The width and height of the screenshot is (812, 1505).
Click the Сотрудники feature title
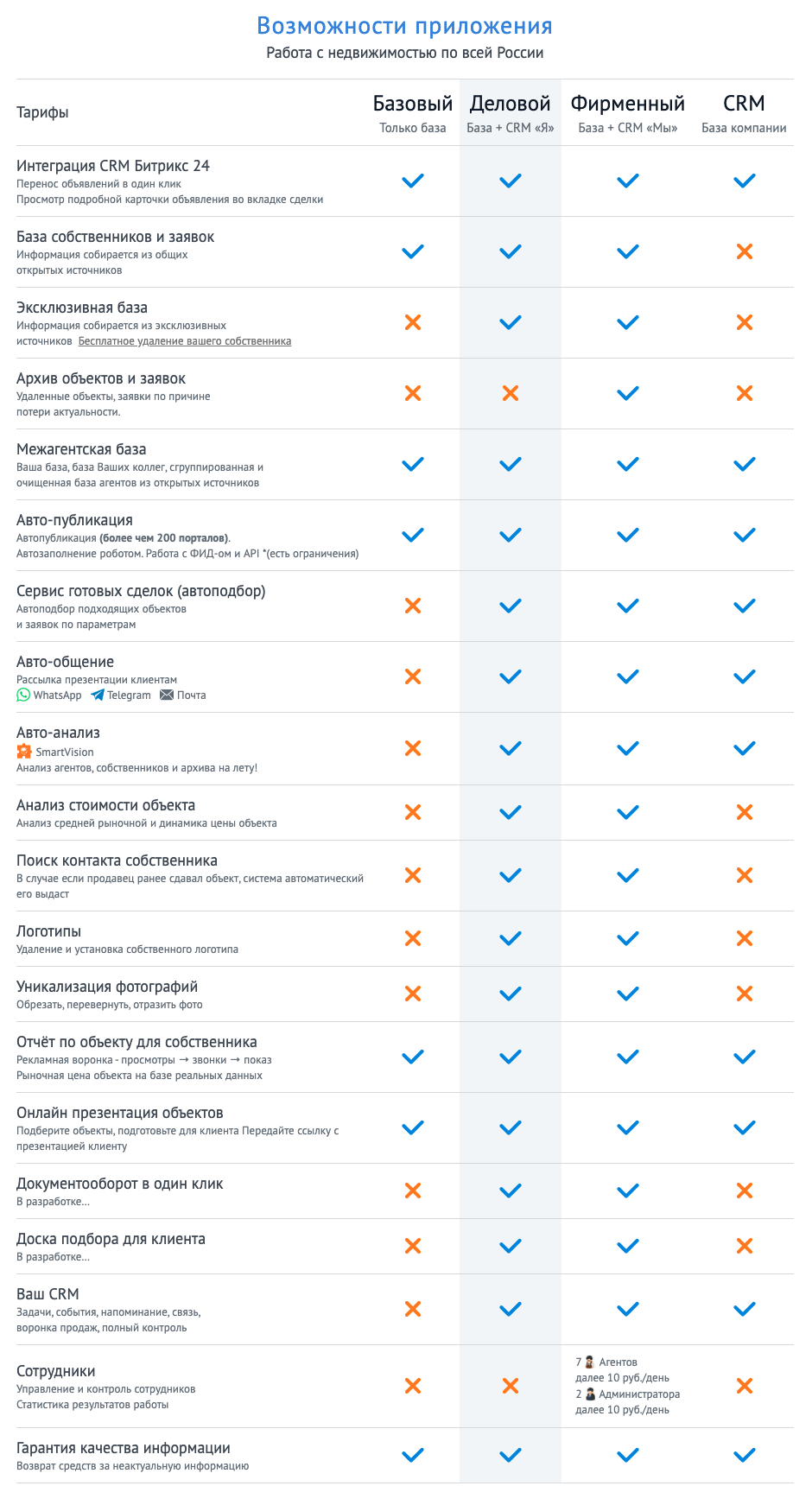click(x=56, y=1371)
